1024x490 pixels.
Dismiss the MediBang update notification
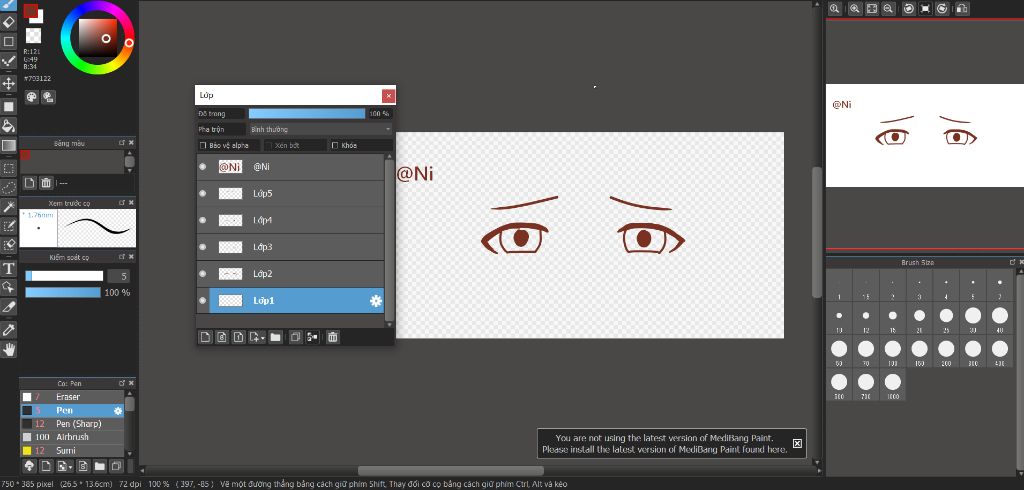point(797,443)
